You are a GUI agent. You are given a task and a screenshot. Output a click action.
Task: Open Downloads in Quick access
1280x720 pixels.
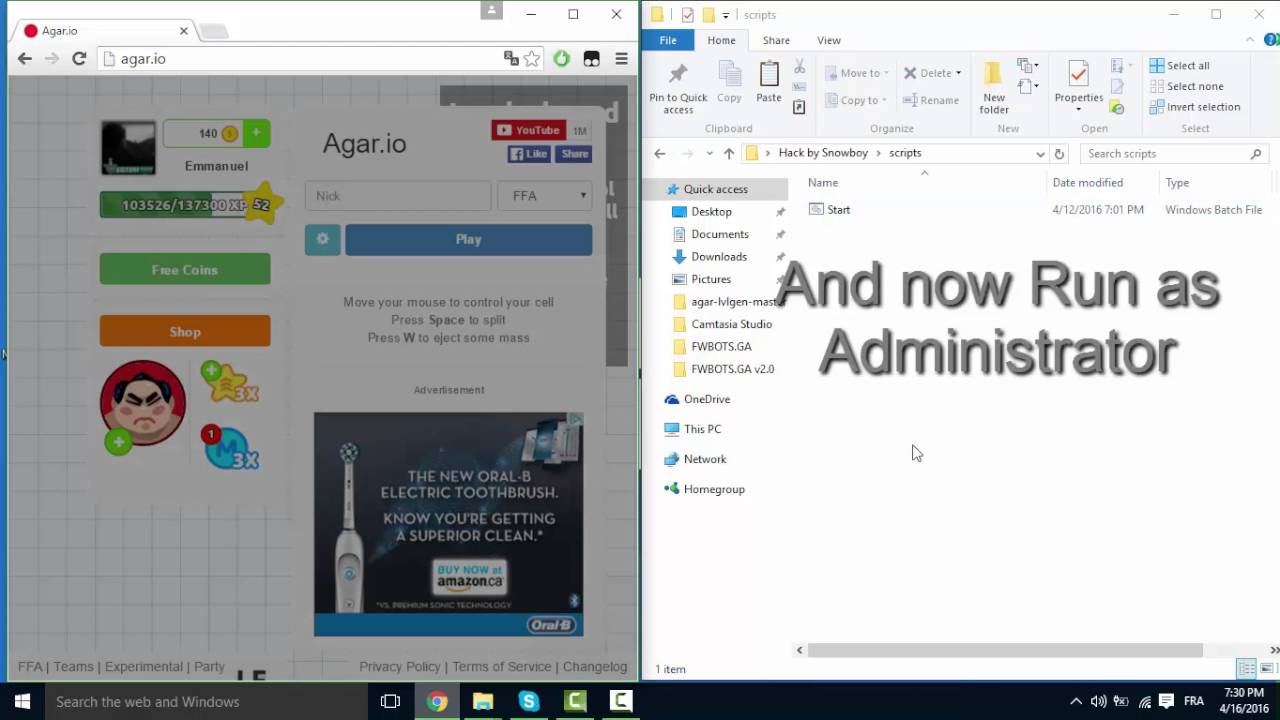point(719,256)
